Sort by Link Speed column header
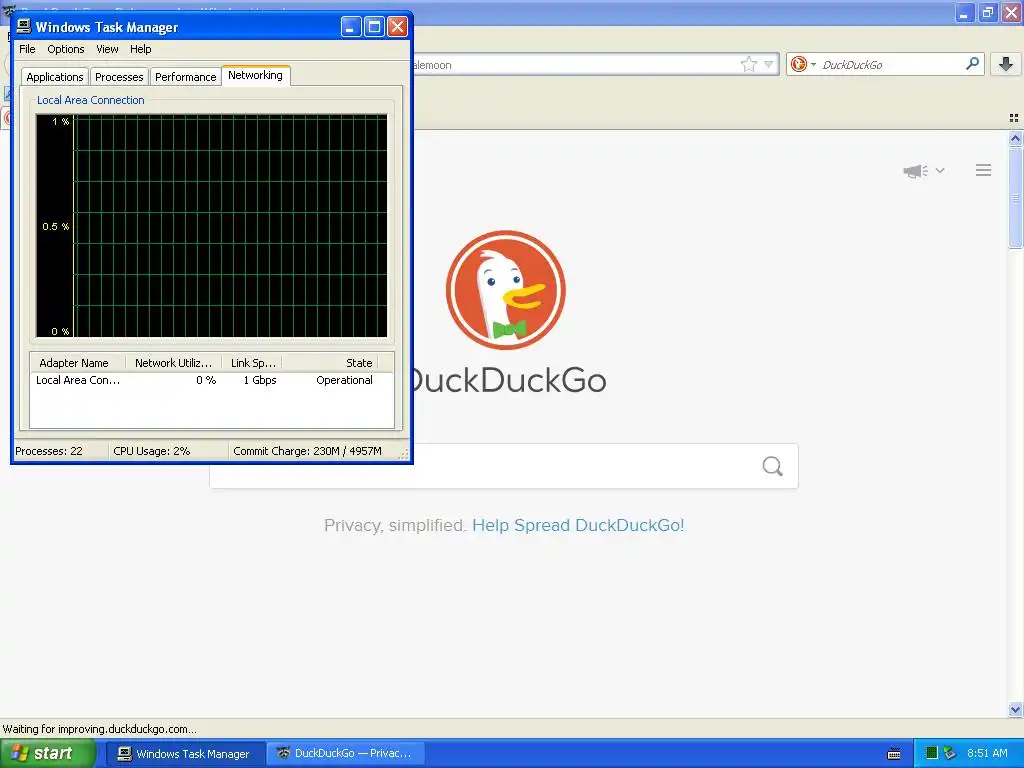The width and height of the screenshot is (1024, 768). (x=253, y=362)
